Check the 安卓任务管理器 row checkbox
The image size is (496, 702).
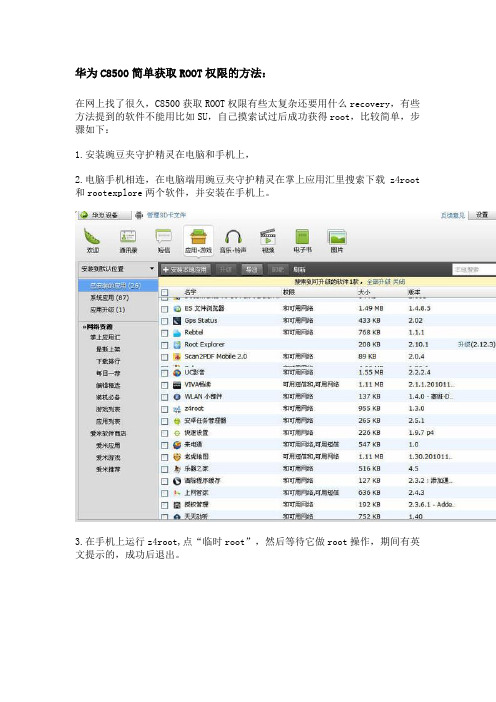(x=165, y=421)
